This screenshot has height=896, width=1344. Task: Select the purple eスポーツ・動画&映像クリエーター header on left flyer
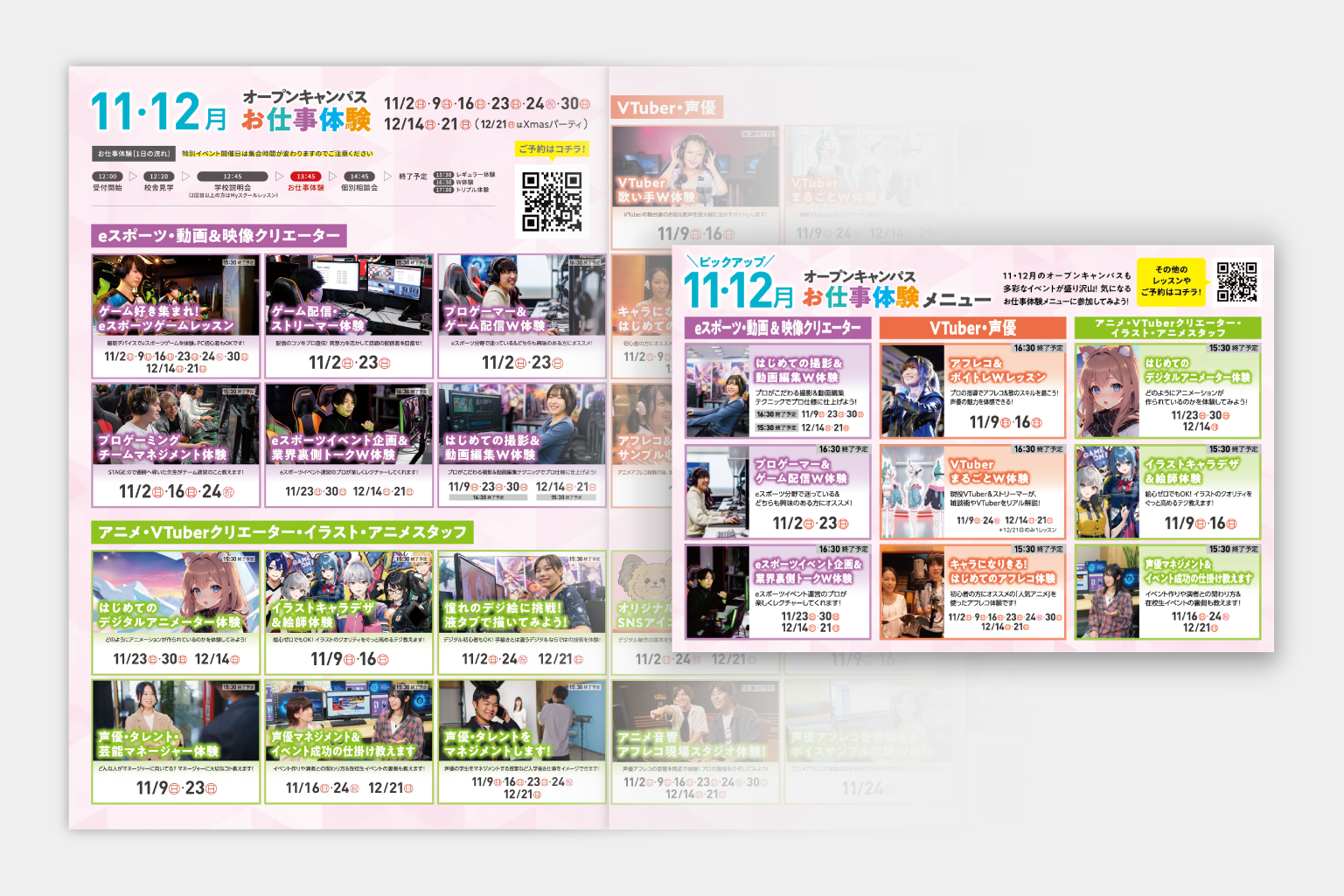click(x=219, y=235)
